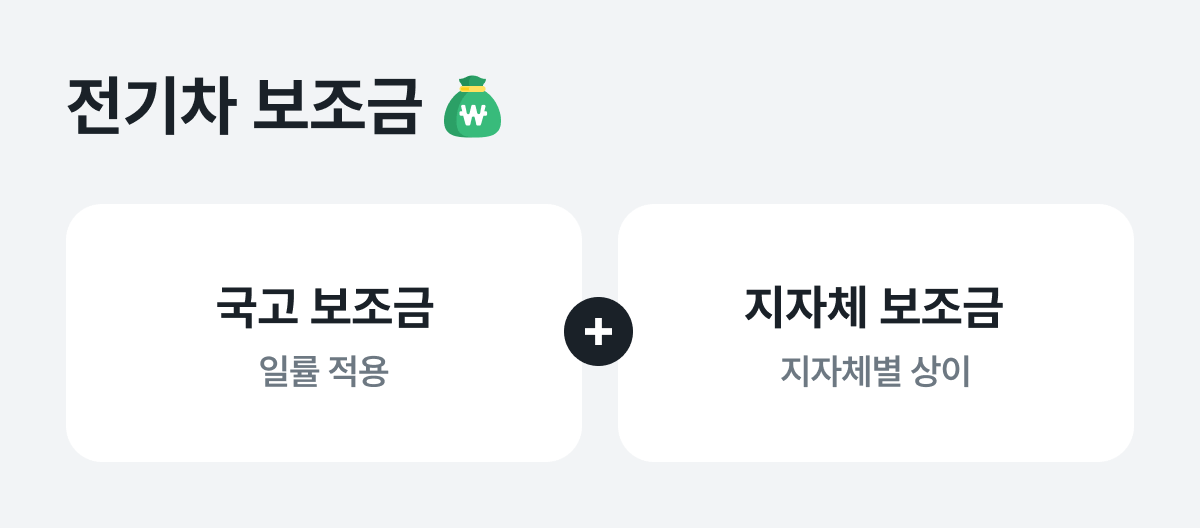
Task: Click the yellow band on the money bag
Action: (x=472, y=89)
